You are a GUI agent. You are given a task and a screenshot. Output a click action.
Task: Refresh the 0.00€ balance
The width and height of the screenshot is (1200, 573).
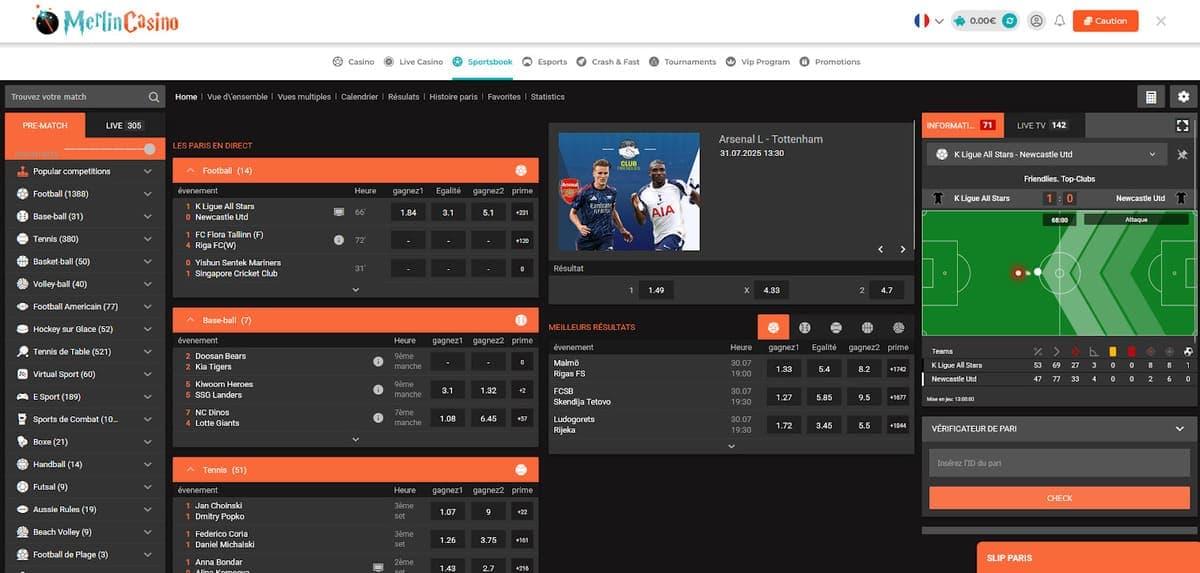click(x=1010, y=21)
